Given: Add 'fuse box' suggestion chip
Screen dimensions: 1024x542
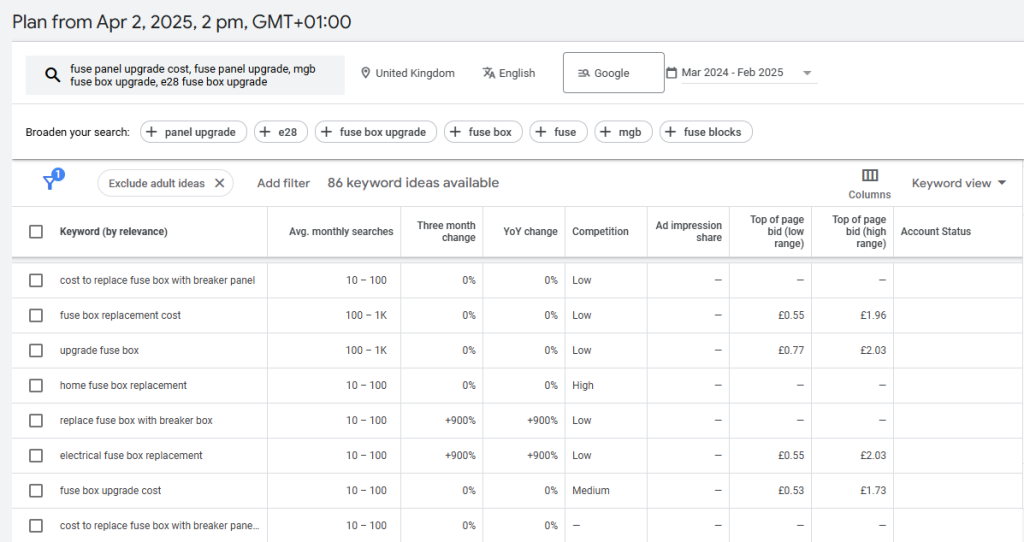Looking at the screenshot, I should click(x=483, y=132).
